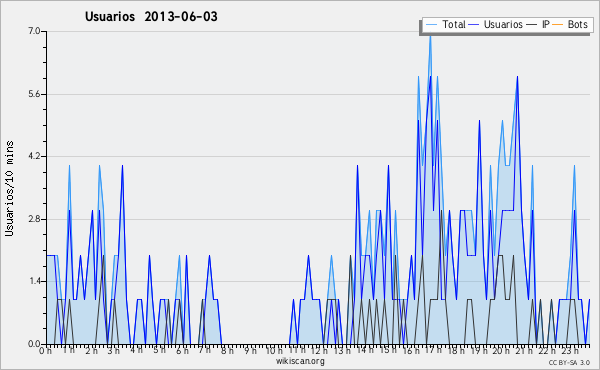Image resolution: width=600 pixels, height=370 pixels.
Task: Click the 'CC BY-SA 3.0' license text
Action: (569, 362)
